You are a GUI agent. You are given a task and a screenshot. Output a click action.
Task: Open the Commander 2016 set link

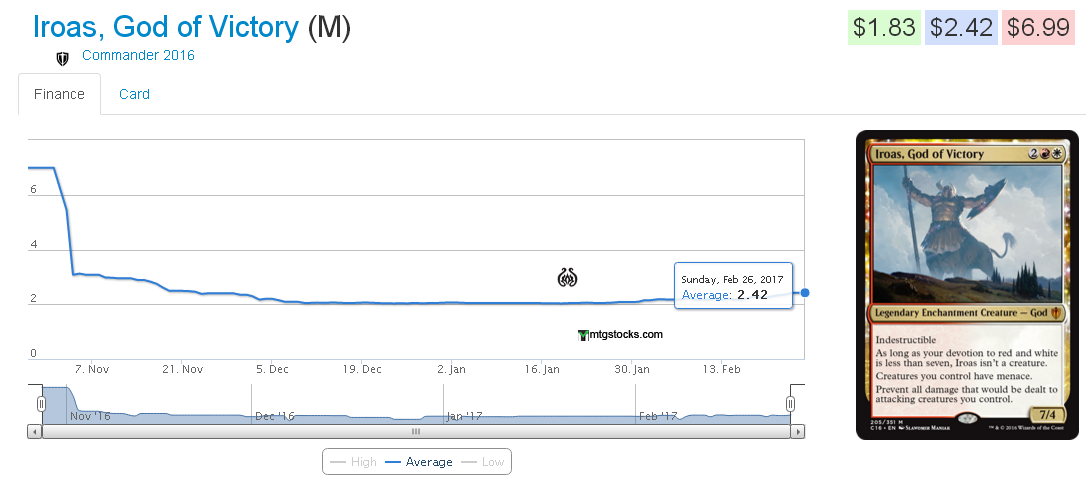coord(139,55)
